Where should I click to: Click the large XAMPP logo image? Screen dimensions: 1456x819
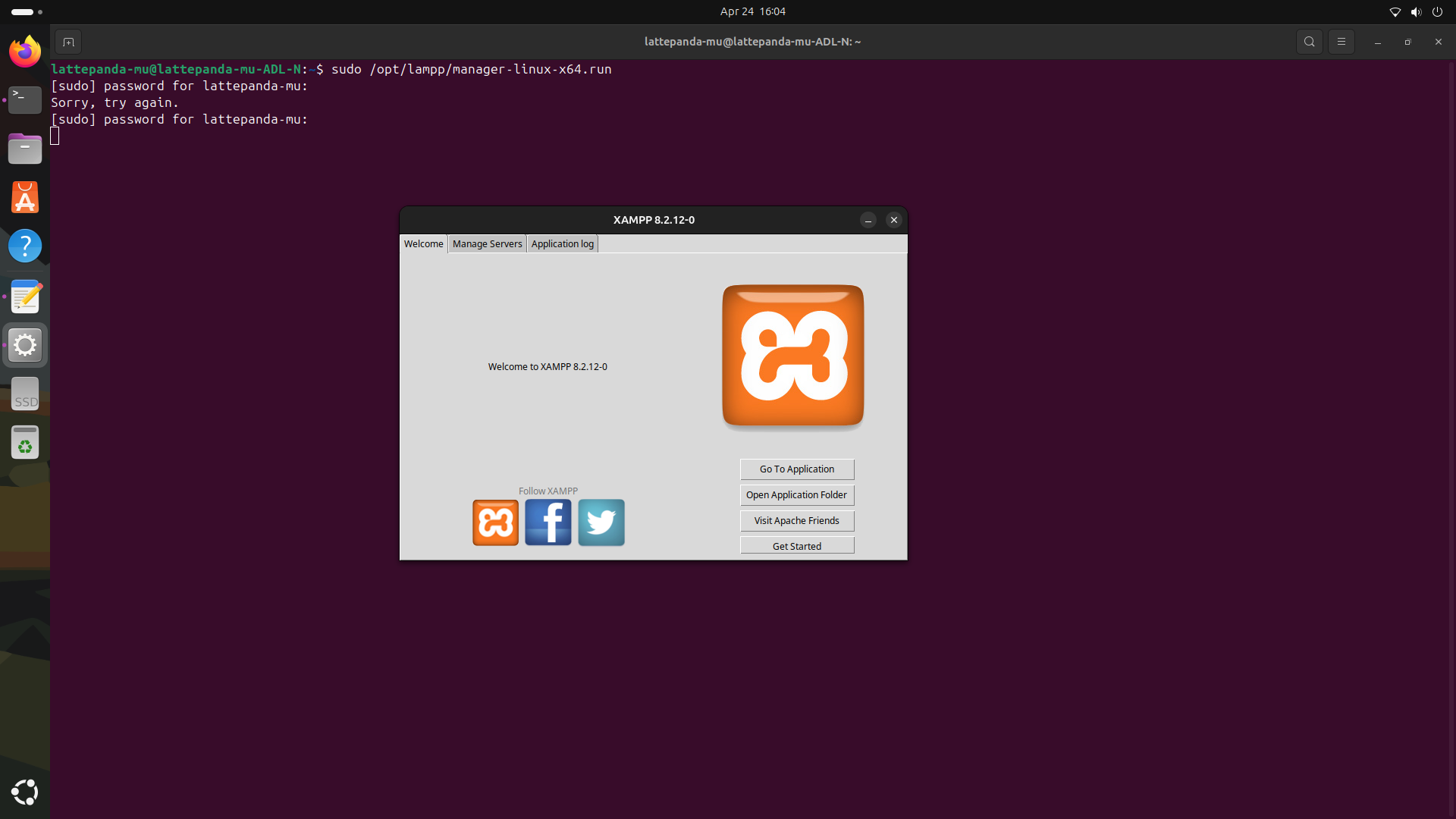pyautogui.click(x=793, y=356)
